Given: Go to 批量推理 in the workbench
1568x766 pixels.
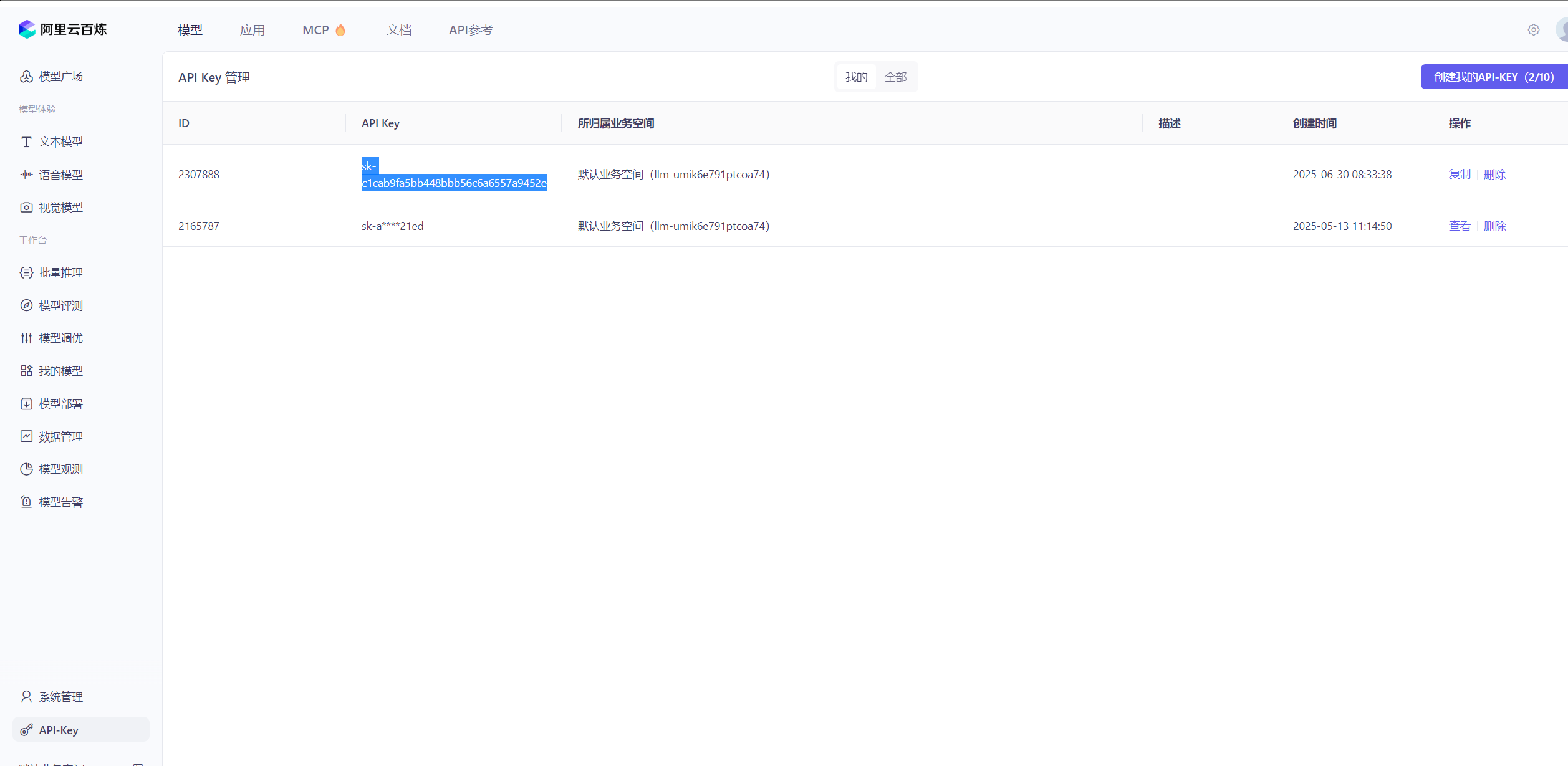Looking at the screenshot, I should [60, 272].
